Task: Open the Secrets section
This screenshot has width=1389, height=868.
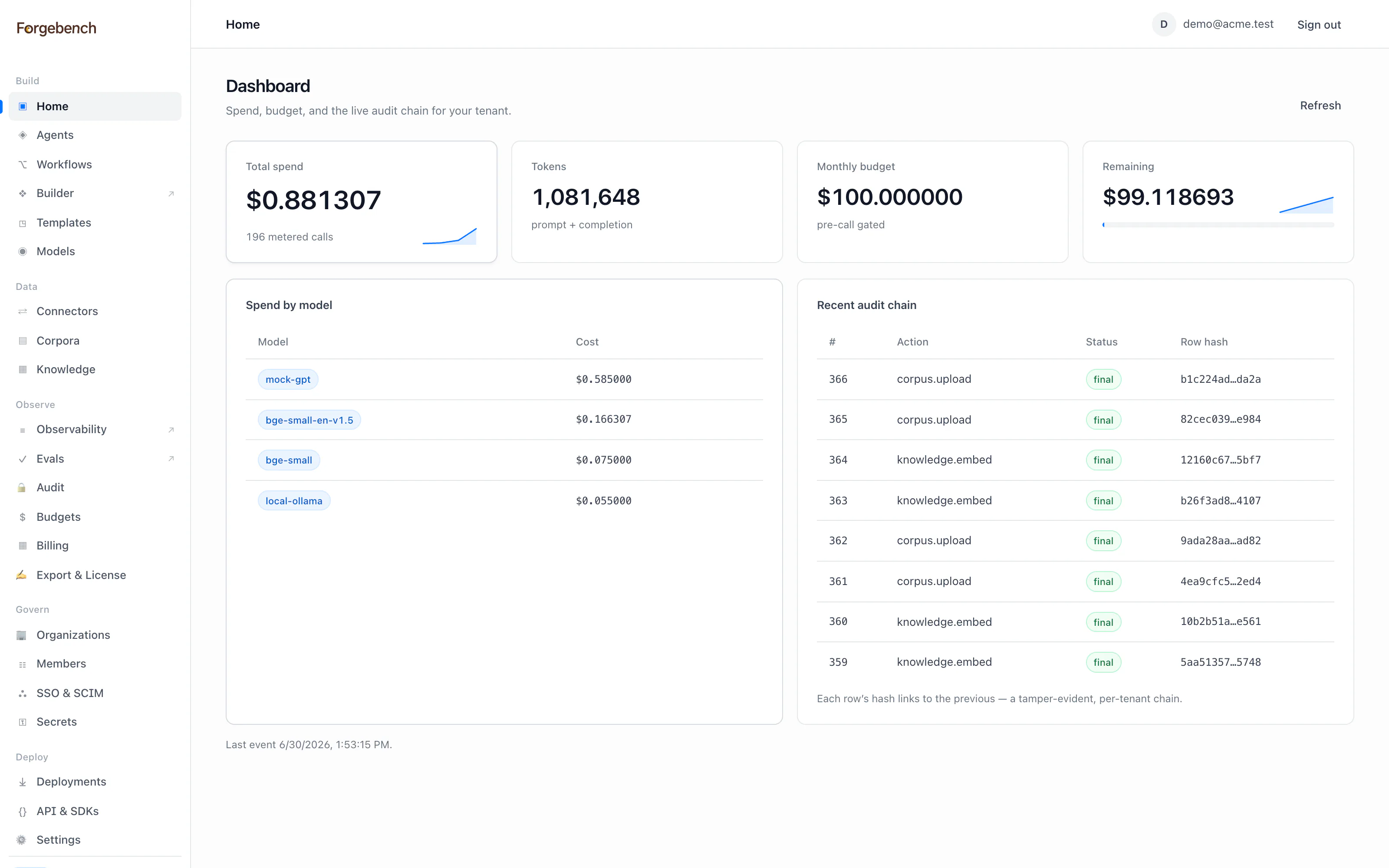Action: (x=95, y=722)
